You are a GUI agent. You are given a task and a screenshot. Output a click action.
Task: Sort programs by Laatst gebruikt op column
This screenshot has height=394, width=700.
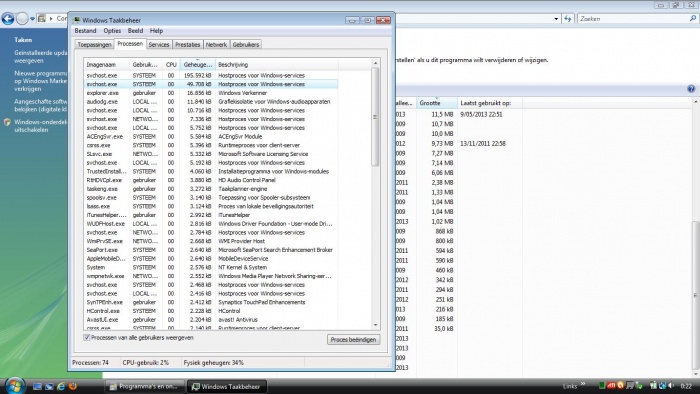pyautogui.click(x=489, y=103)
